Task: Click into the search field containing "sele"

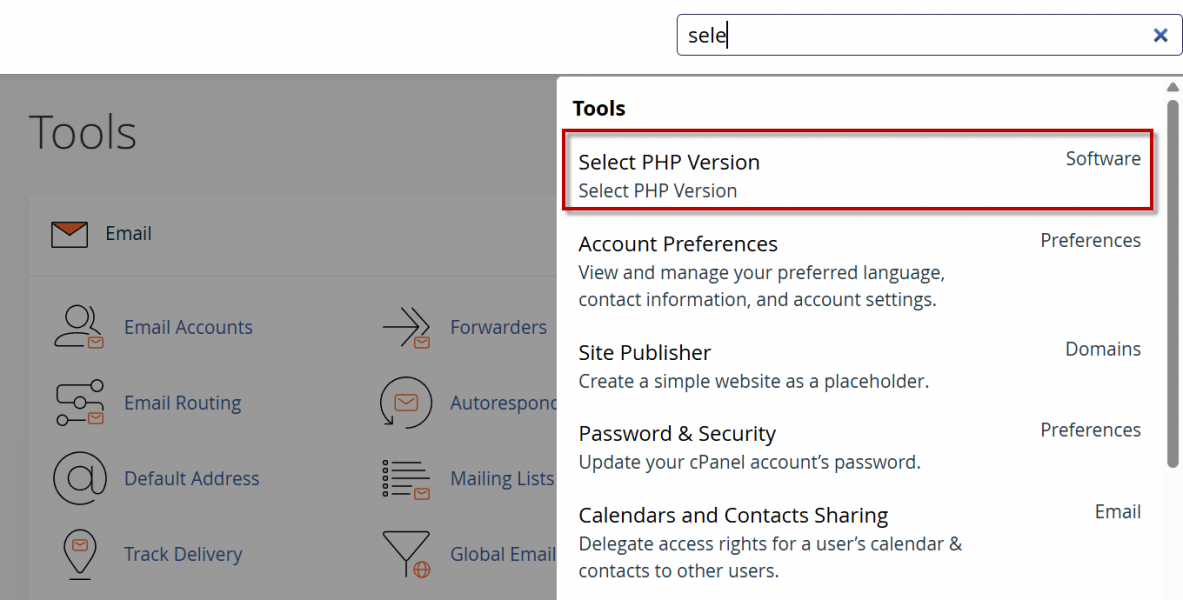Action: tap(910, 35)
